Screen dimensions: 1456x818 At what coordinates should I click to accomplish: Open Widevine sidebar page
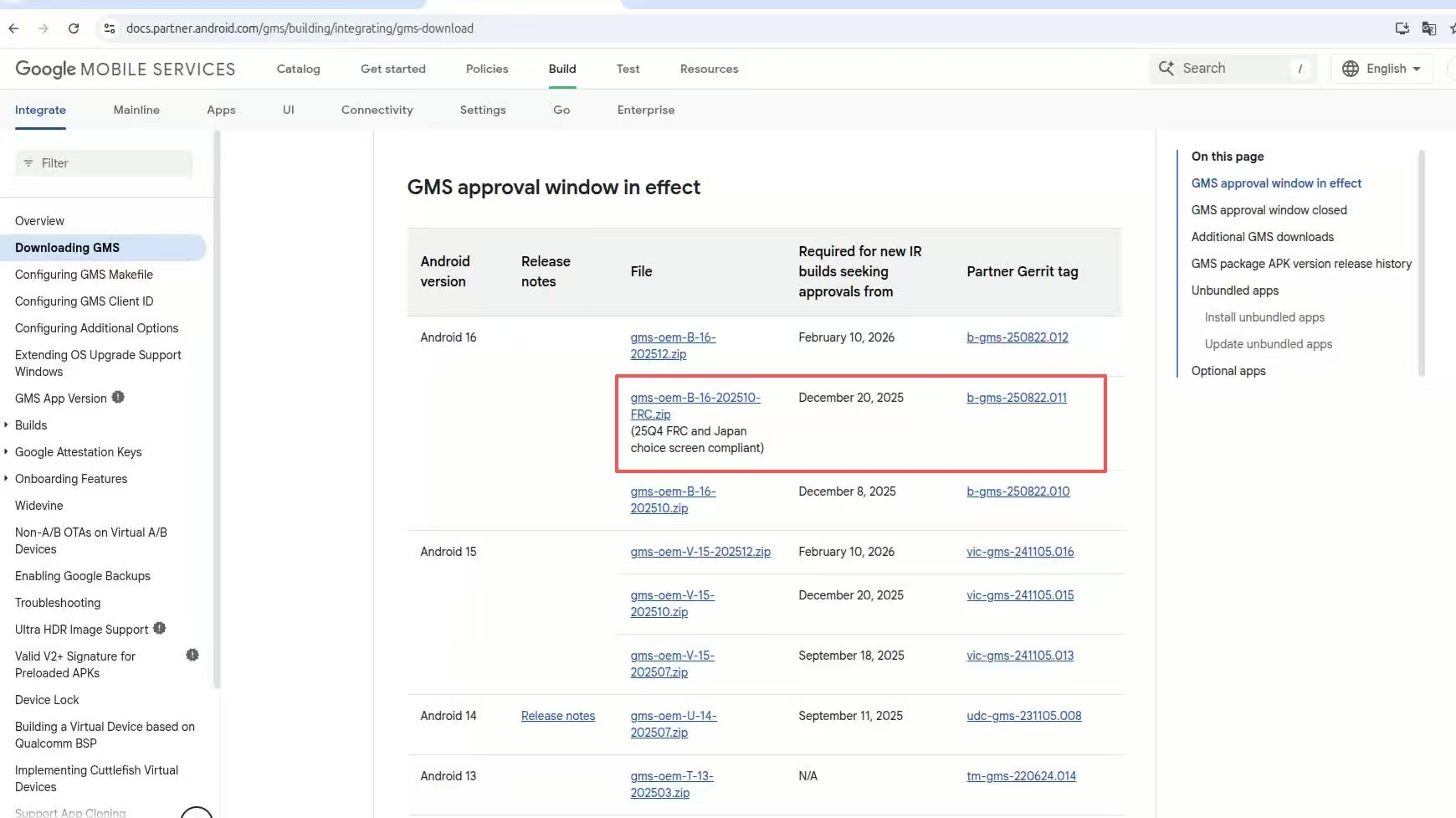[x=38, y=506]
